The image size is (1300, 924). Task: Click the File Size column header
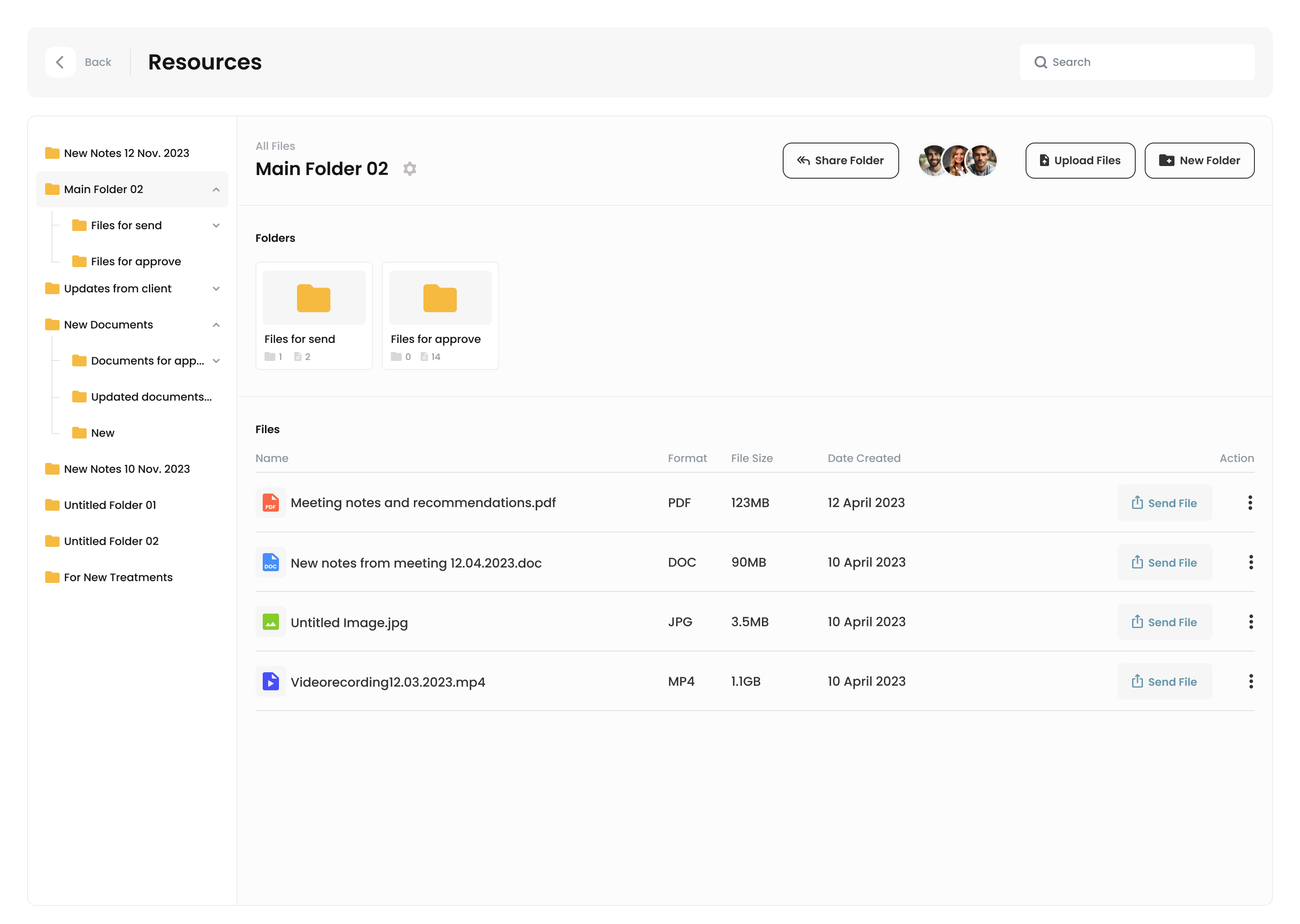[752, 458]
